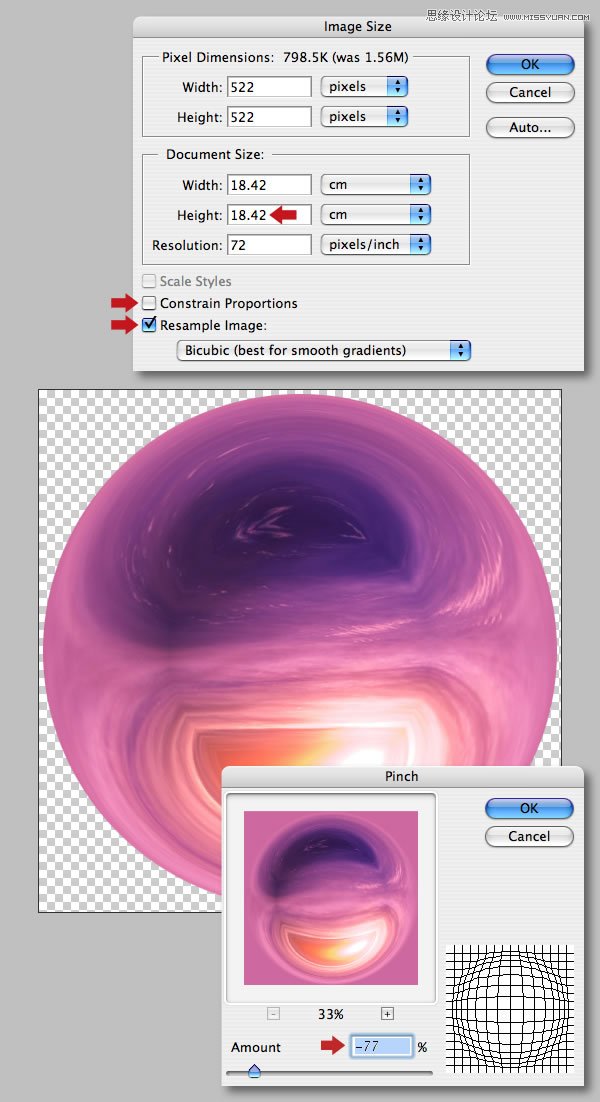The image size is (600, 1102).
Task: Cancel the Image Size dialog
Action: [530, 92]
